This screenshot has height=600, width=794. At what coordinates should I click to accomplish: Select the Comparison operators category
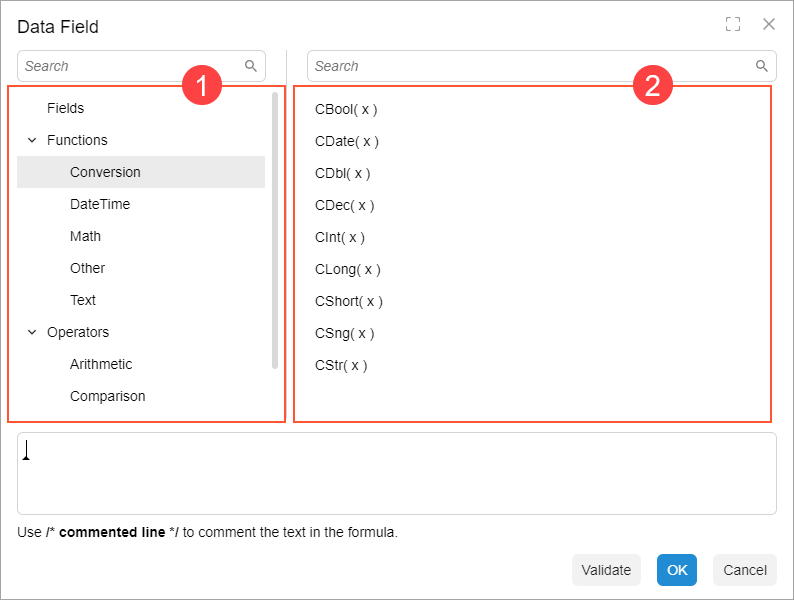tap(107, 396)
